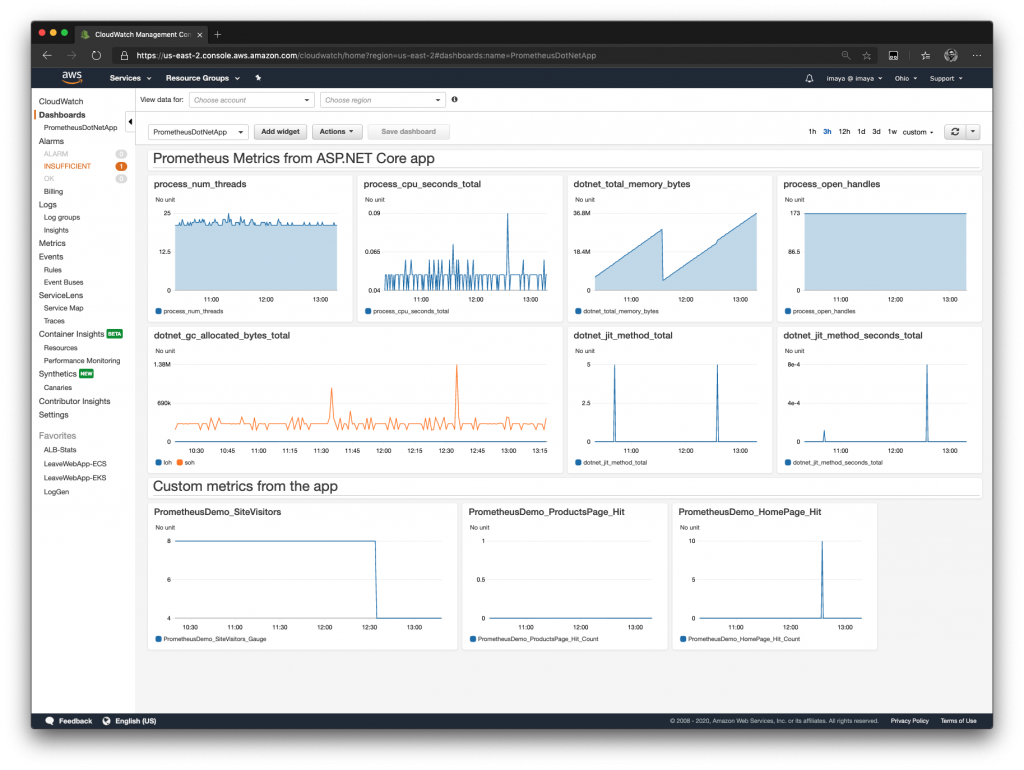
Task: Collapse the sidebar with the arrow handle
Action: [131, 121]
